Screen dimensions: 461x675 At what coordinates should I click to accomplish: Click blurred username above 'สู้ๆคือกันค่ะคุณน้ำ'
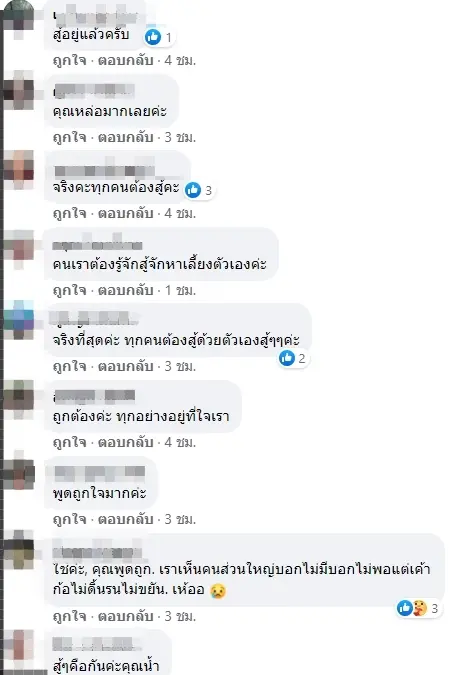(97, 644)
